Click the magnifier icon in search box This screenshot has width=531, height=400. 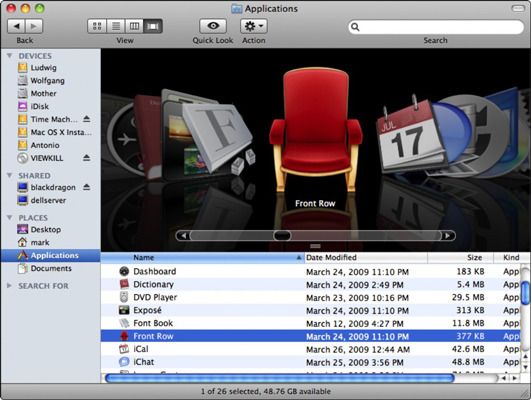tap(355, 27)
